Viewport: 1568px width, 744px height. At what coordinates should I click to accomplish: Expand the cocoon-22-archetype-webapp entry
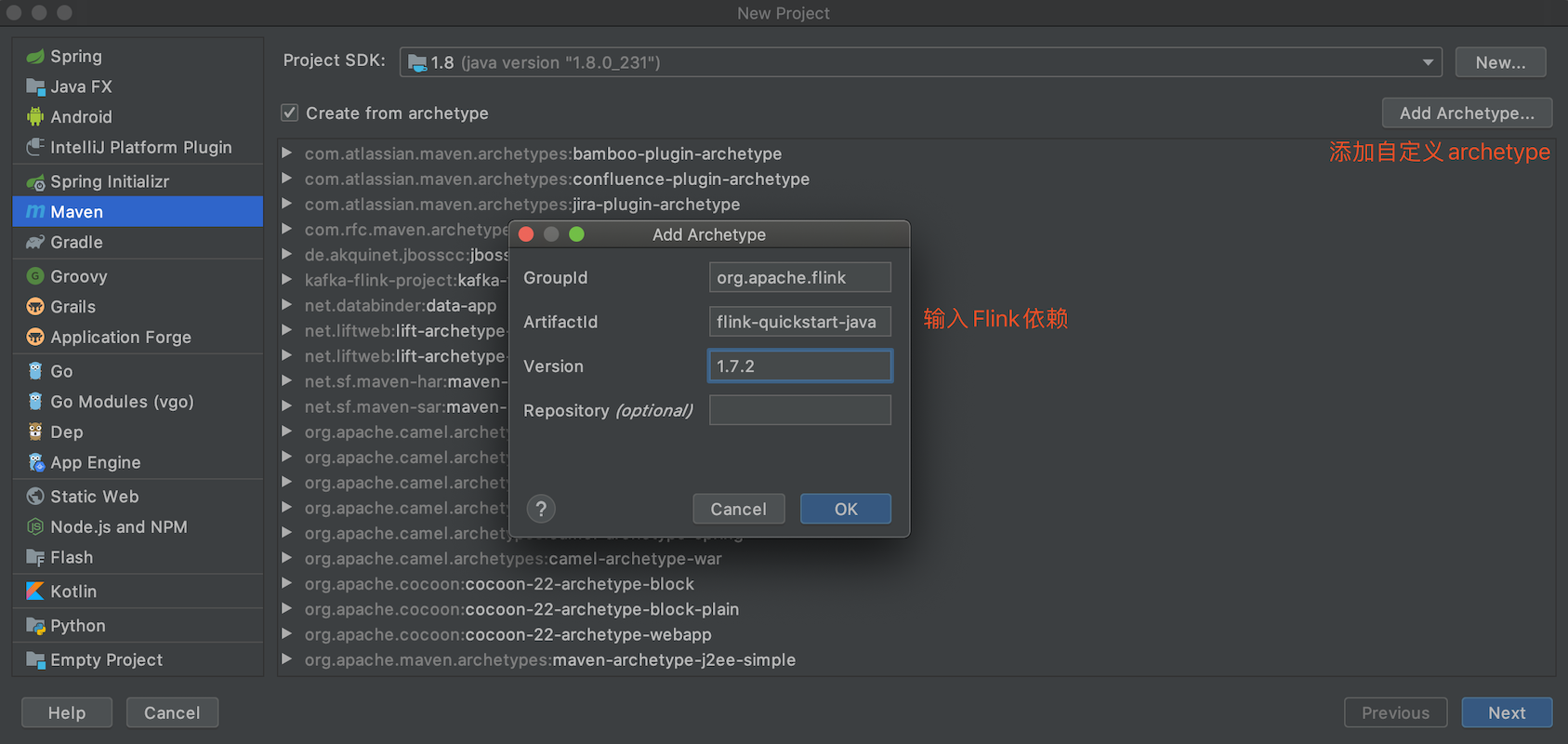(x=287, y=634)
